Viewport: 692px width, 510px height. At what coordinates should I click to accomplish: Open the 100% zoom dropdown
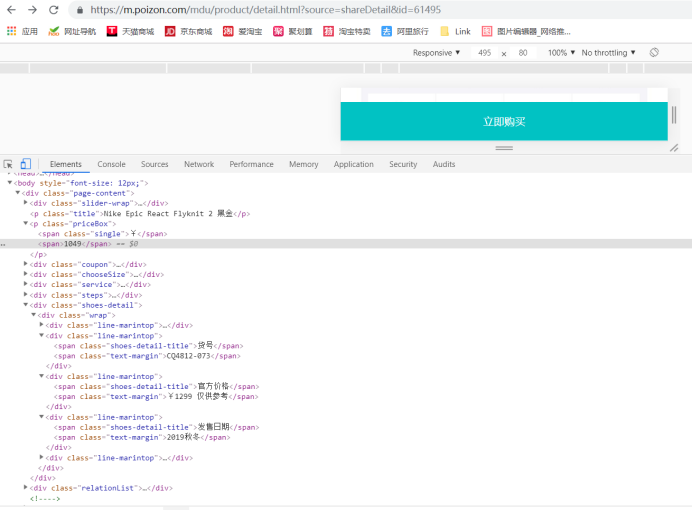point(561,52)
